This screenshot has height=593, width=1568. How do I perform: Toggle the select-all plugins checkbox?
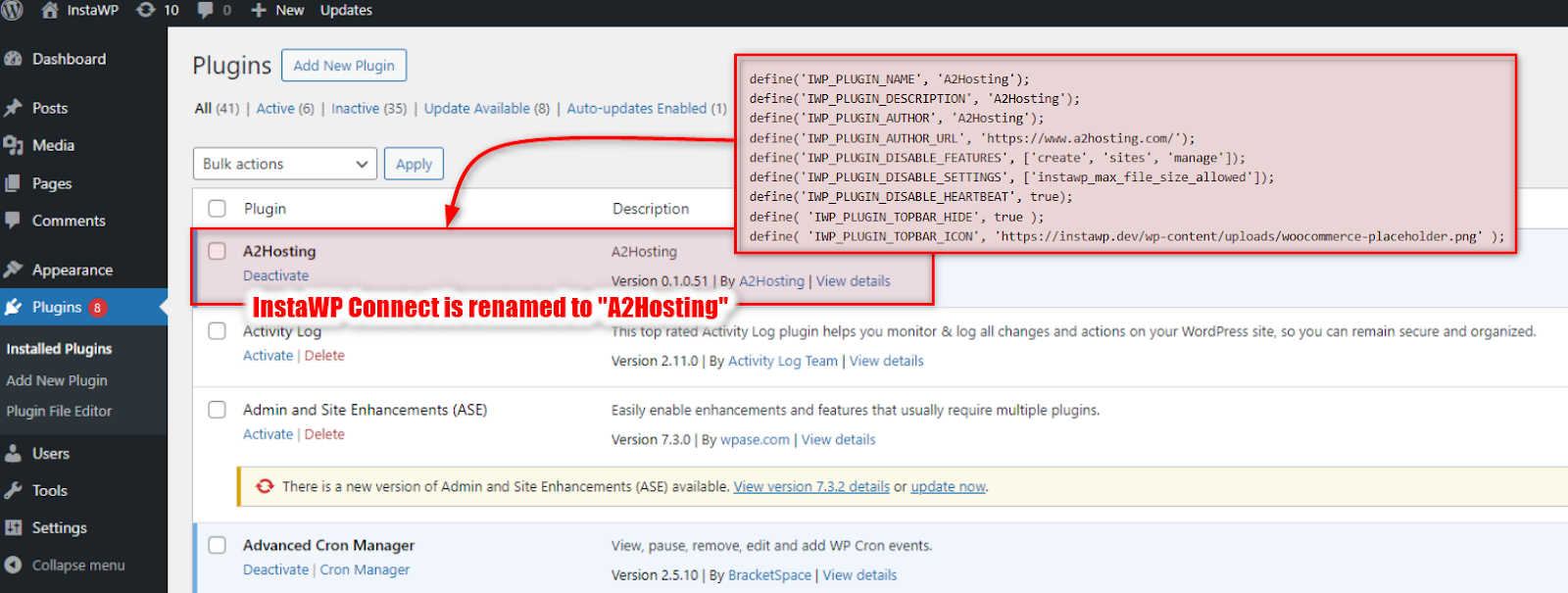pyautogui.click(x=218, y=209)
